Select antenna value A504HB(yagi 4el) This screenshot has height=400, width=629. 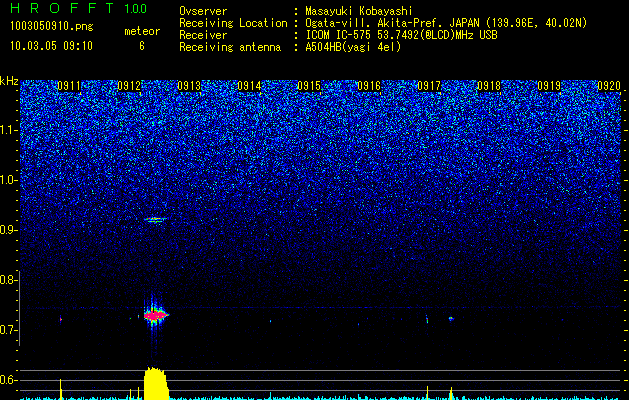[x=353, y=47]
